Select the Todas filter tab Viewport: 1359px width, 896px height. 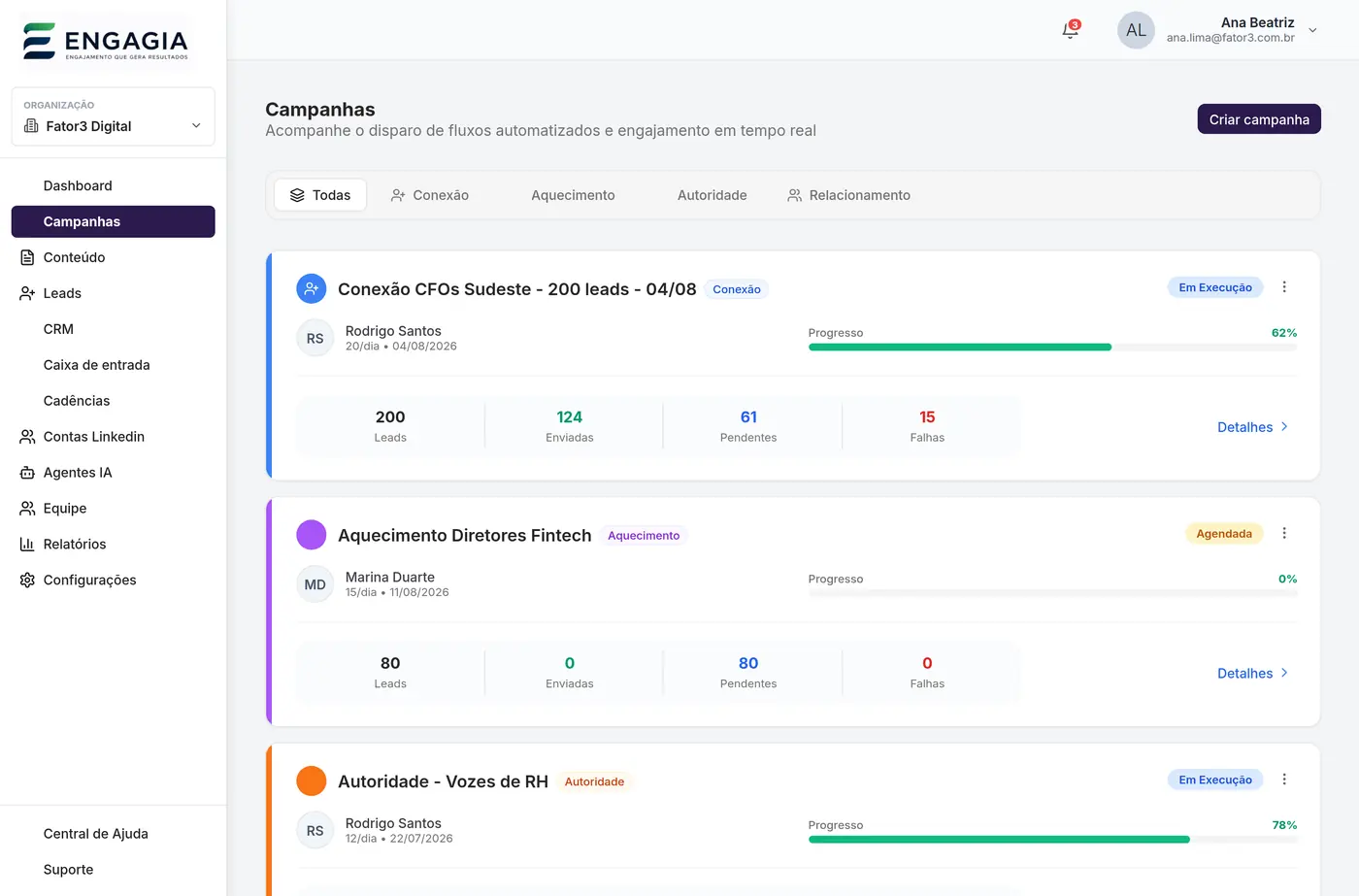[320, 195]
